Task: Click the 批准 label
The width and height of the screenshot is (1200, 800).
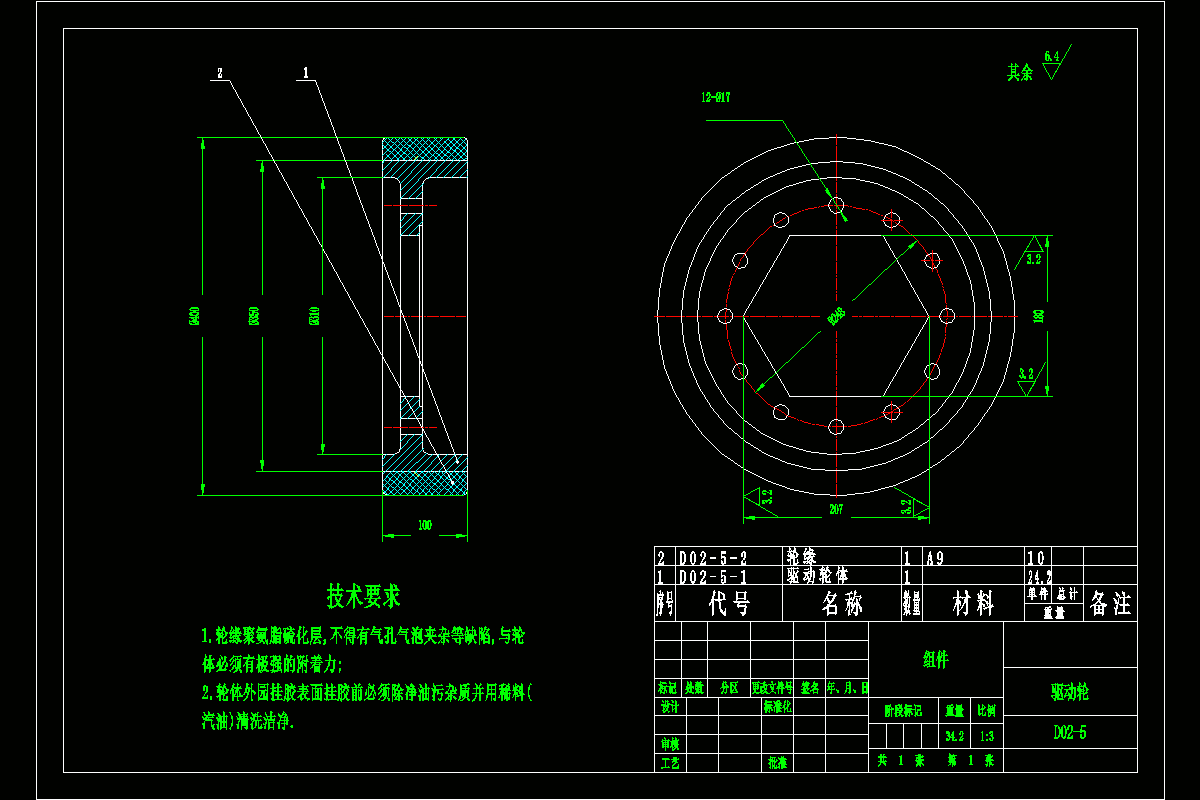Action: click(x=778, y=763)
